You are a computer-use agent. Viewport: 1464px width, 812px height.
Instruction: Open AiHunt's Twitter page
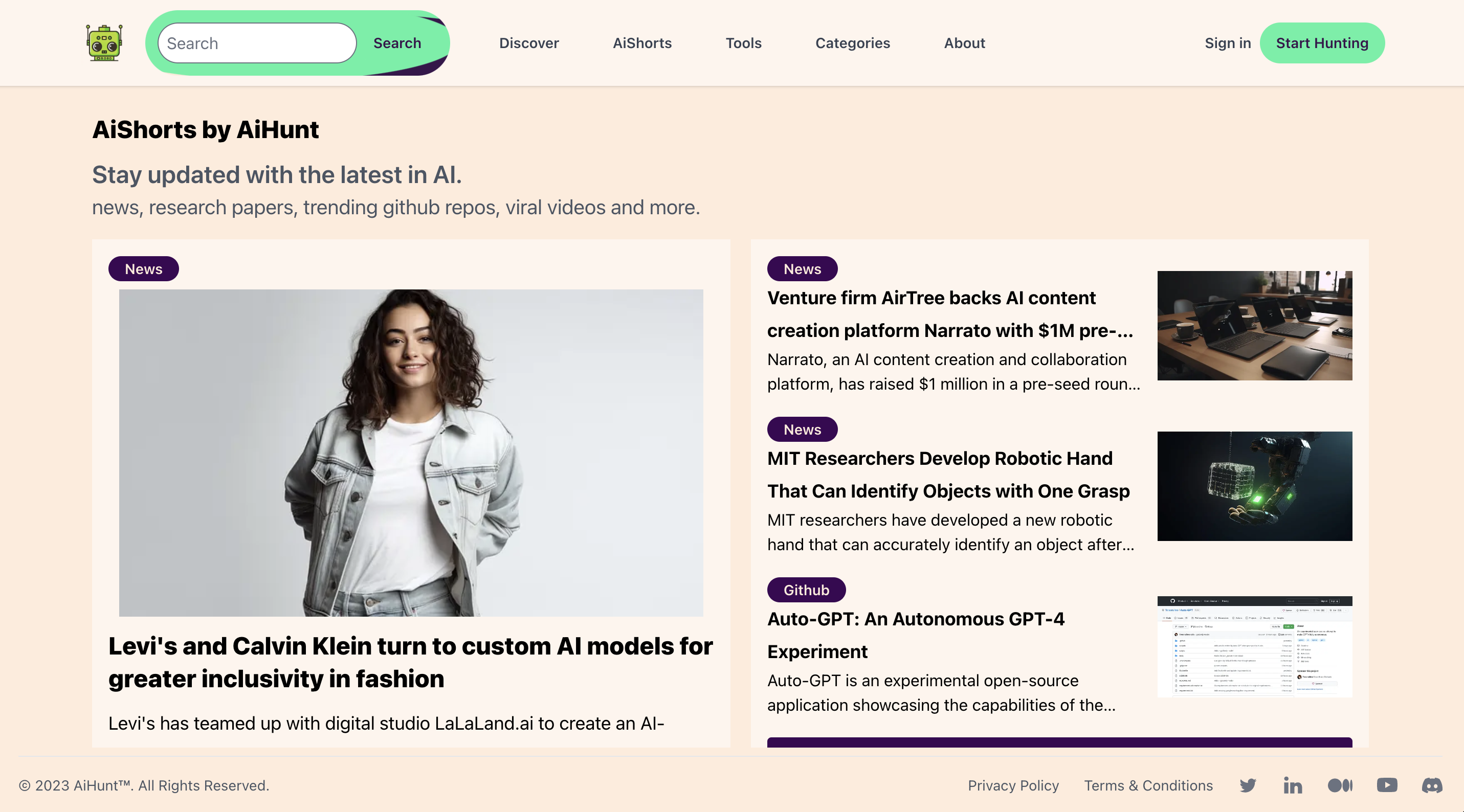tap(1248, 786)
